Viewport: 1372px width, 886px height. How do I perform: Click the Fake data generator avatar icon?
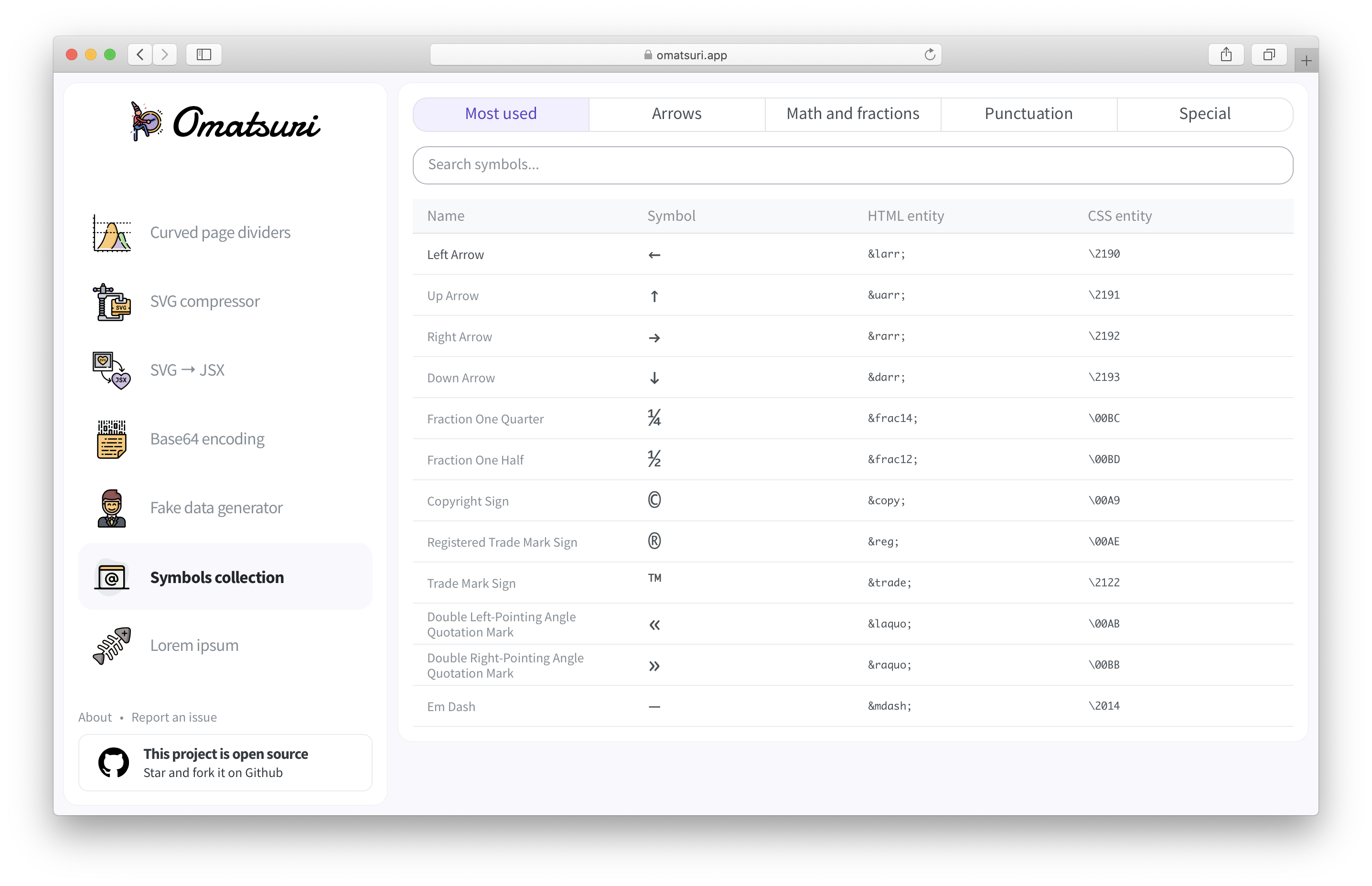tap(112, 508)
